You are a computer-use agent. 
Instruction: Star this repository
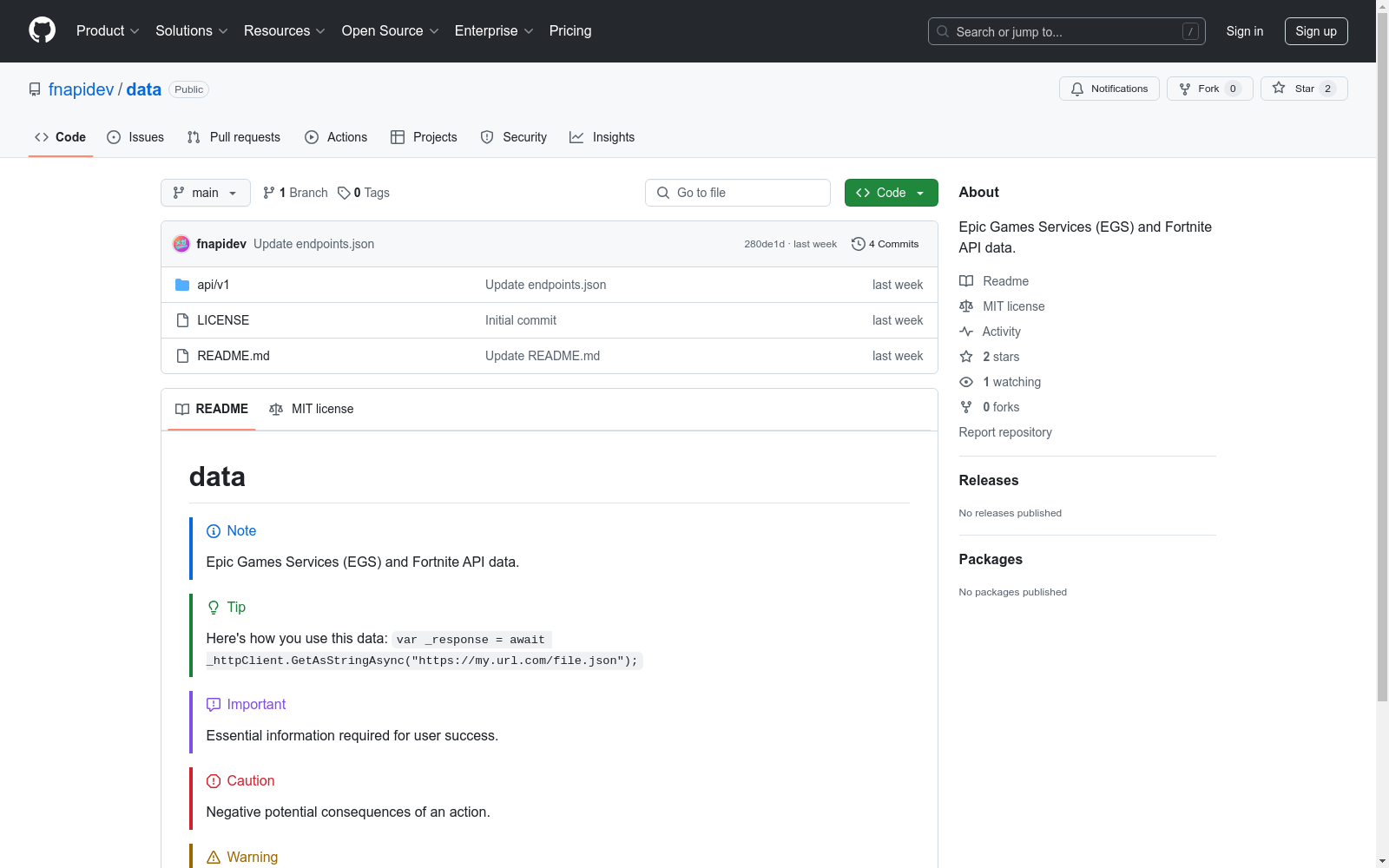(x=1303, y=89)
